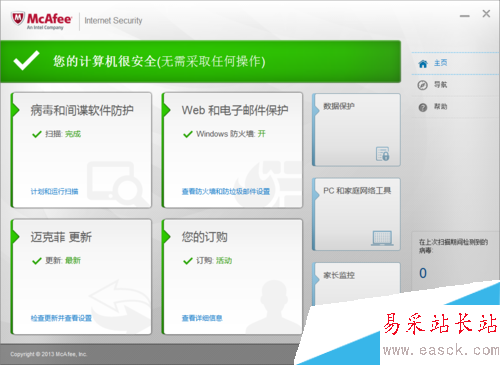Open the 查看防火墙和防垃圾邮件设置 link
Viewport: 500px width, 365px height.
tap(226, 191)
